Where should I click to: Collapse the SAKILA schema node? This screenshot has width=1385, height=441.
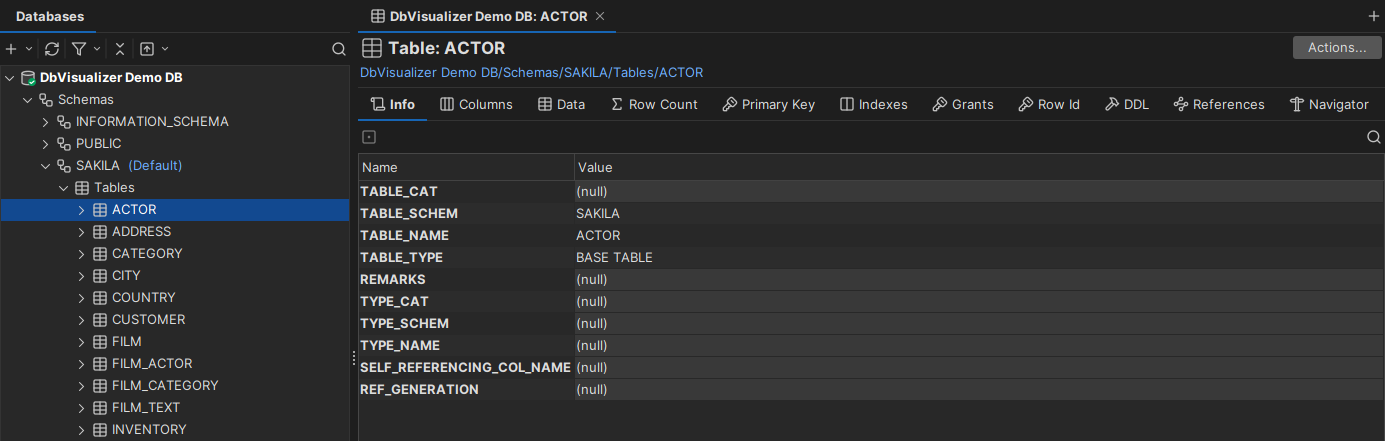46,166
